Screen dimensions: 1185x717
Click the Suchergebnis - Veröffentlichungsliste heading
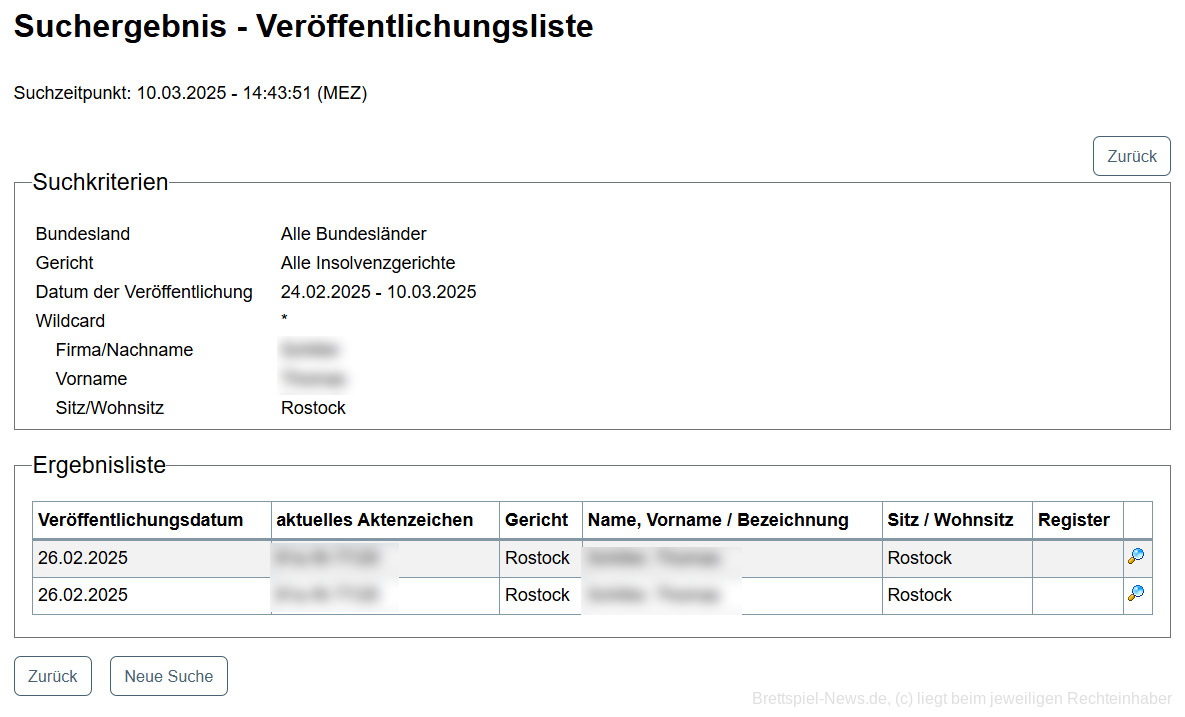[303, 27]
